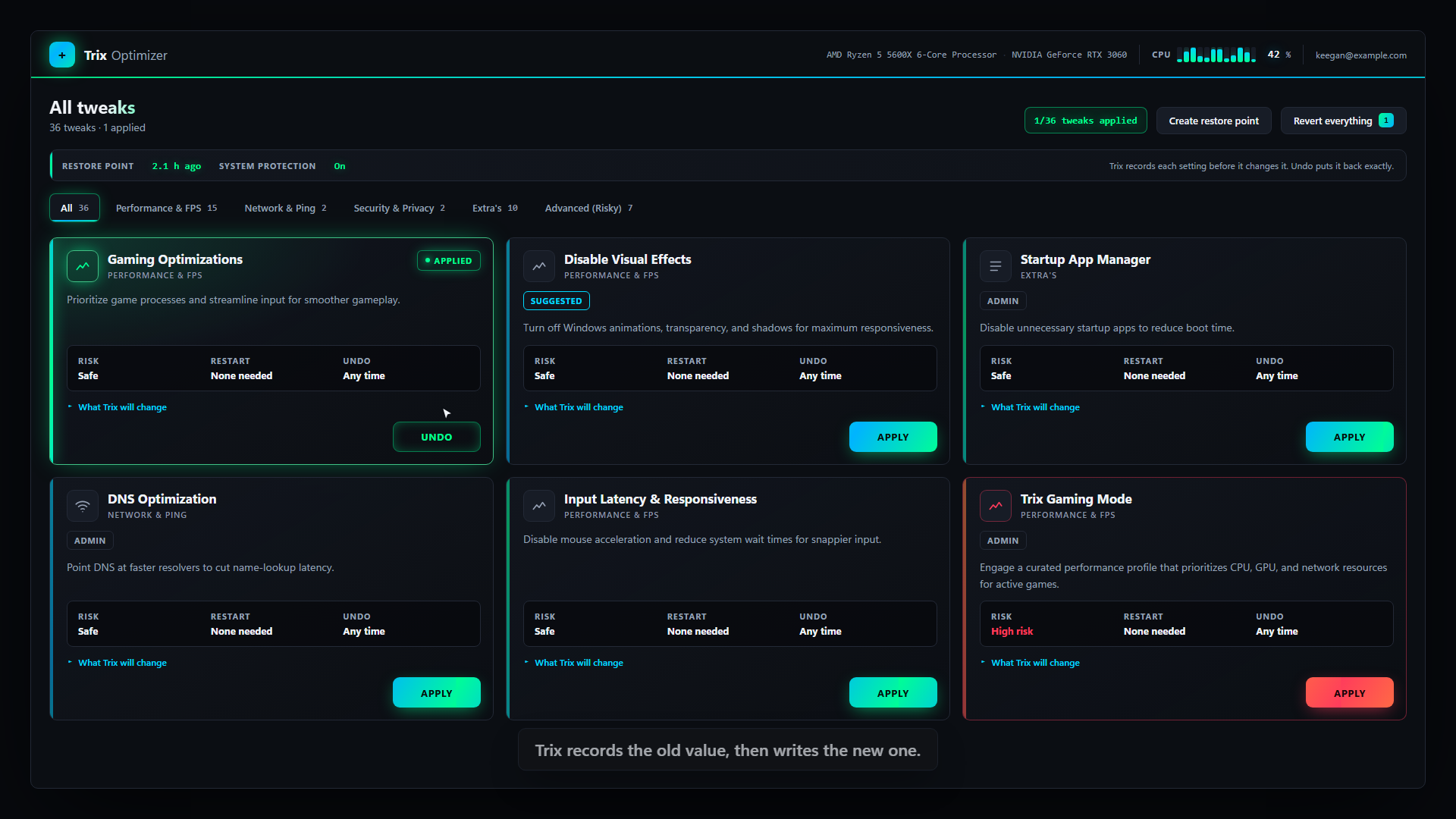
Task: Open the Advanced (Risky) tab
Action: click(588, 208)
